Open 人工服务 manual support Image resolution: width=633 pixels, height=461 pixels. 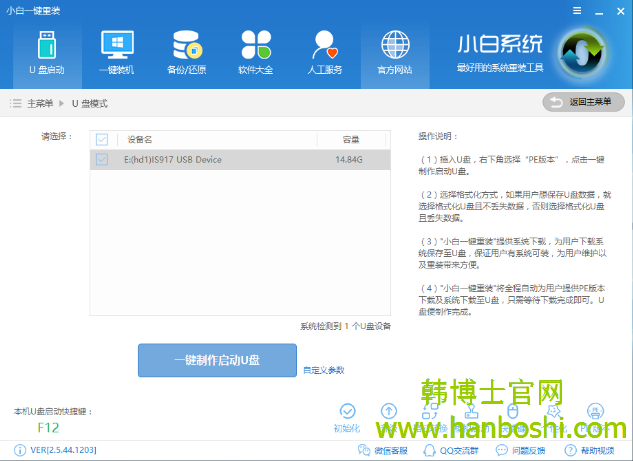325,53
